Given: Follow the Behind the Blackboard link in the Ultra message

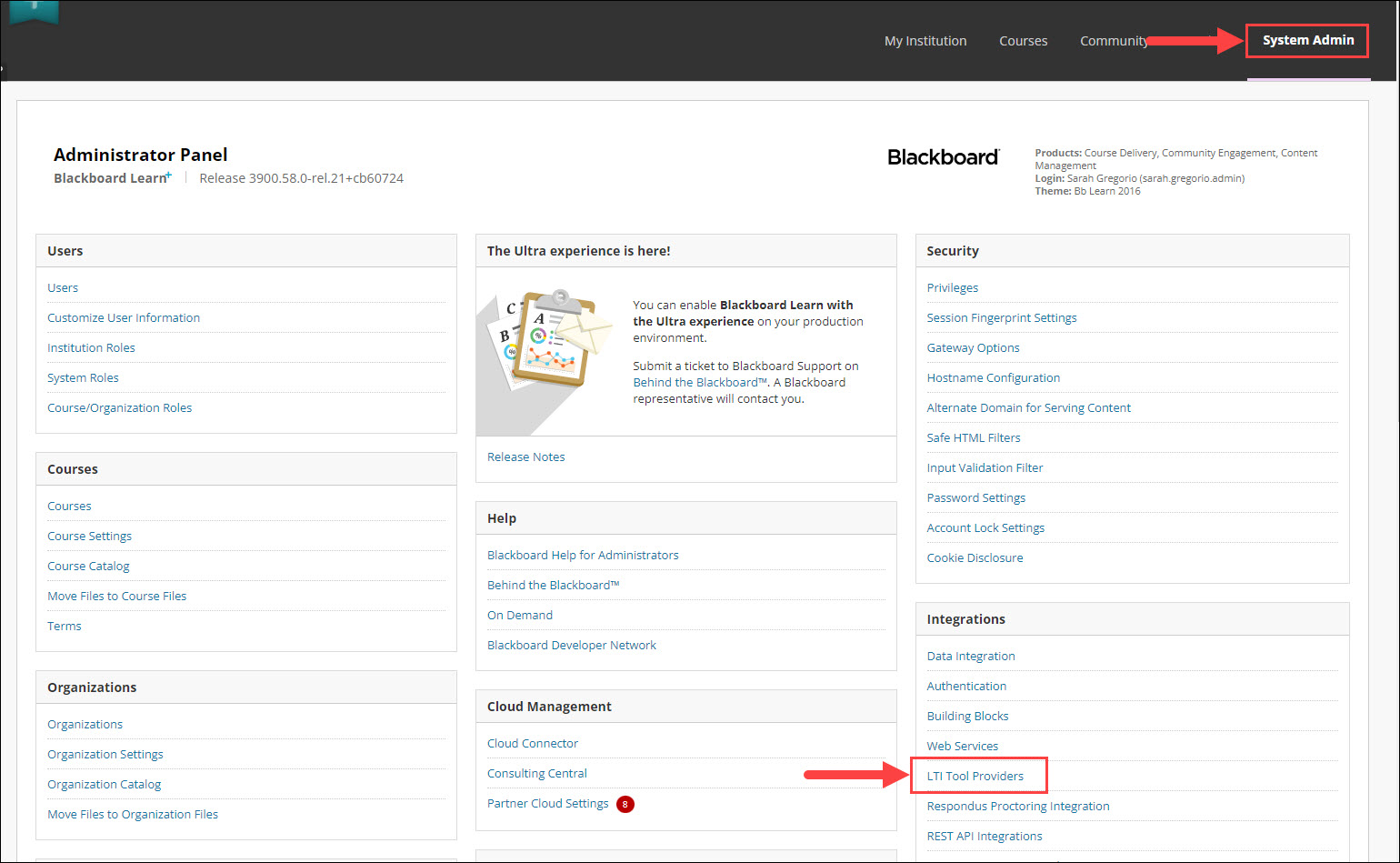Looking at the screenshot, I should (701, 382).
